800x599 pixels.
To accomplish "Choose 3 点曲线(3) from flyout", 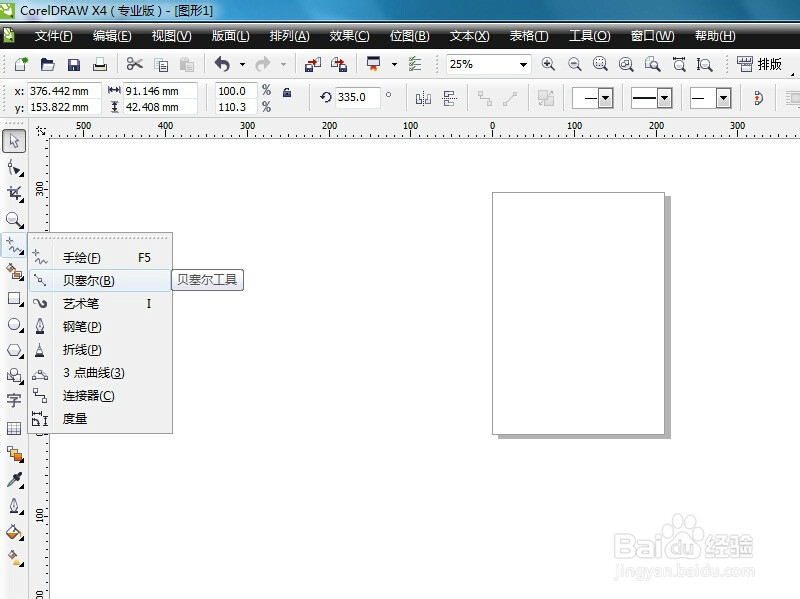I will 100,372.
